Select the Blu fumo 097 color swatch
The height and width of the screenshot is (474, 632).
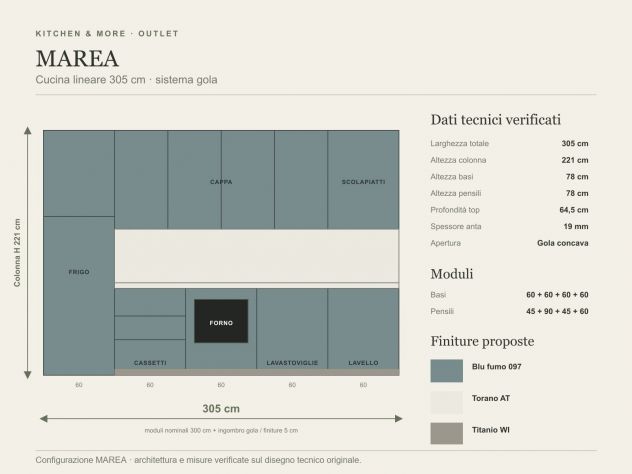447,371
